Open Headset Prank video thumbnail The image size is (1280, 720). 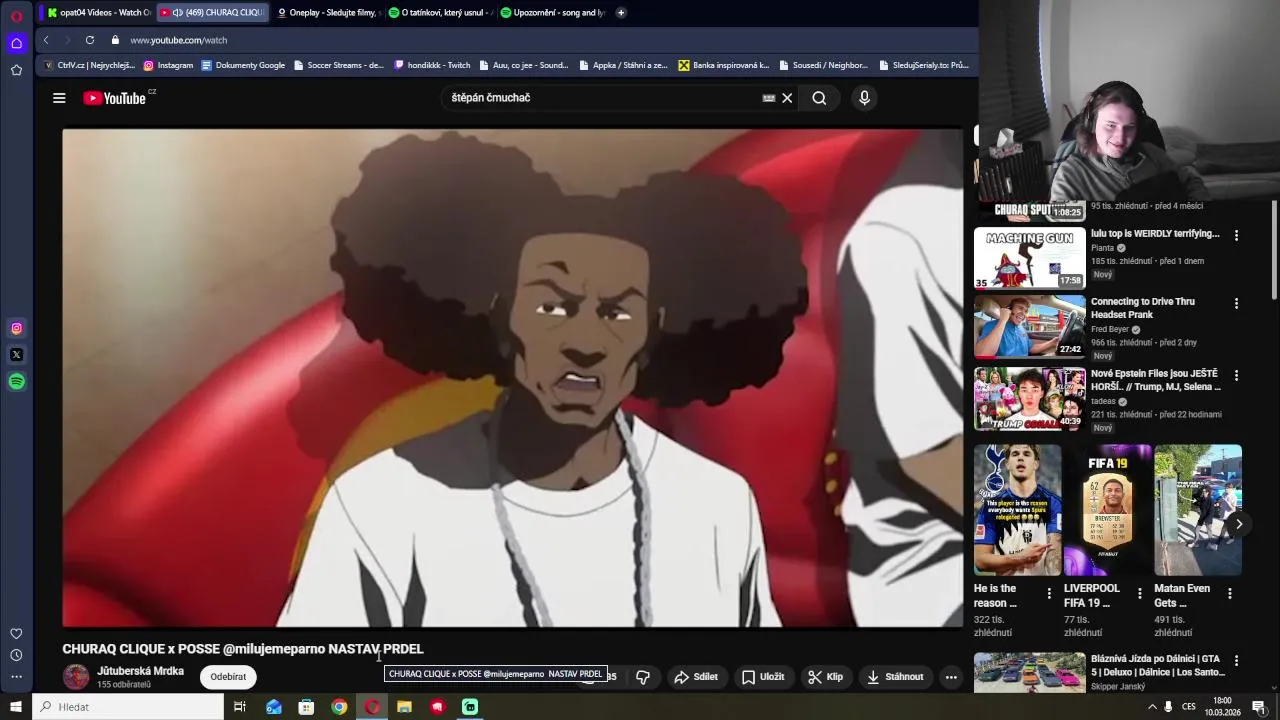pyautogui.click(x=1029, y=326)
